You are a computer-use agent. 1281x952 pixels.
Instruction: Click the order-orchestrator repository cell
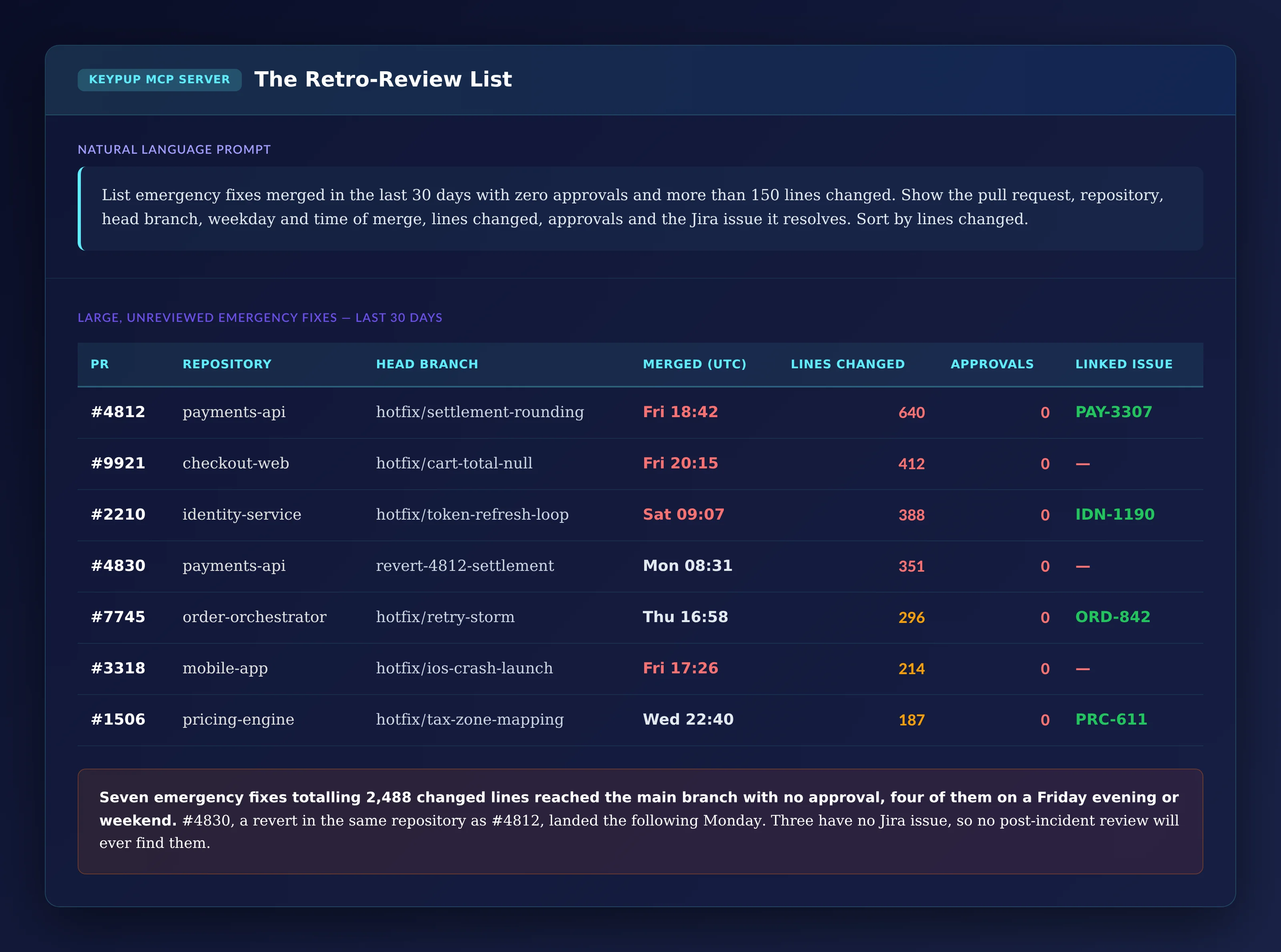pyautogui.click(x=254, y=617)
